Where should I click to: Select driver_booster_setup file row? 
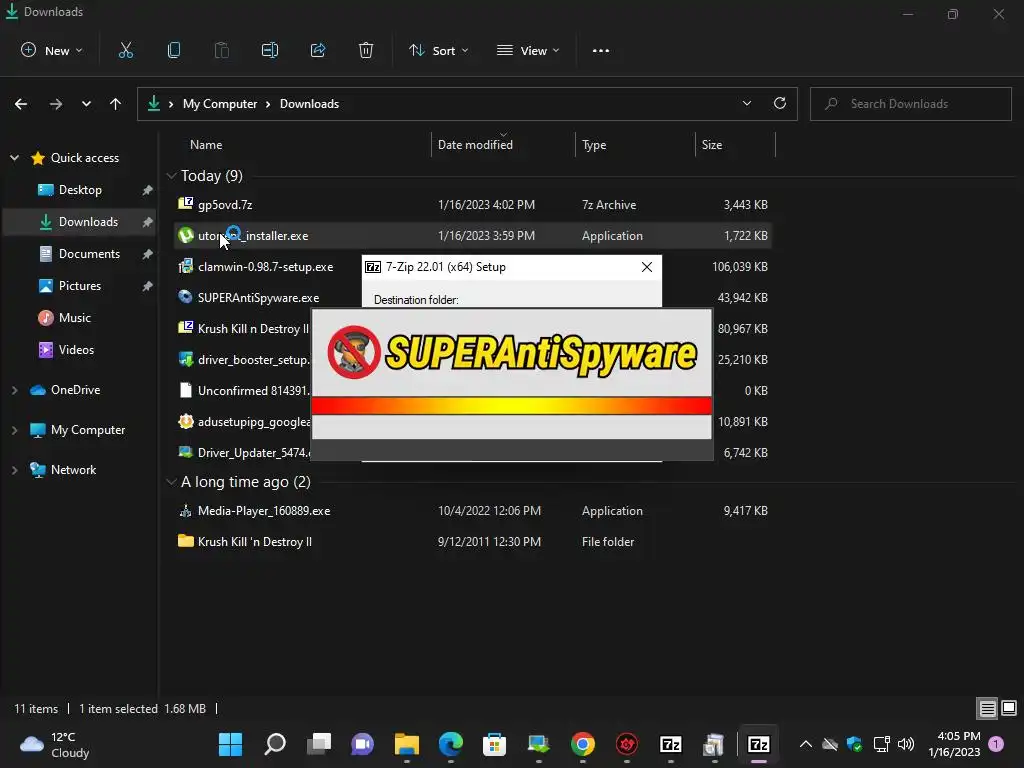pyautogui.click(x=243, y=360)
